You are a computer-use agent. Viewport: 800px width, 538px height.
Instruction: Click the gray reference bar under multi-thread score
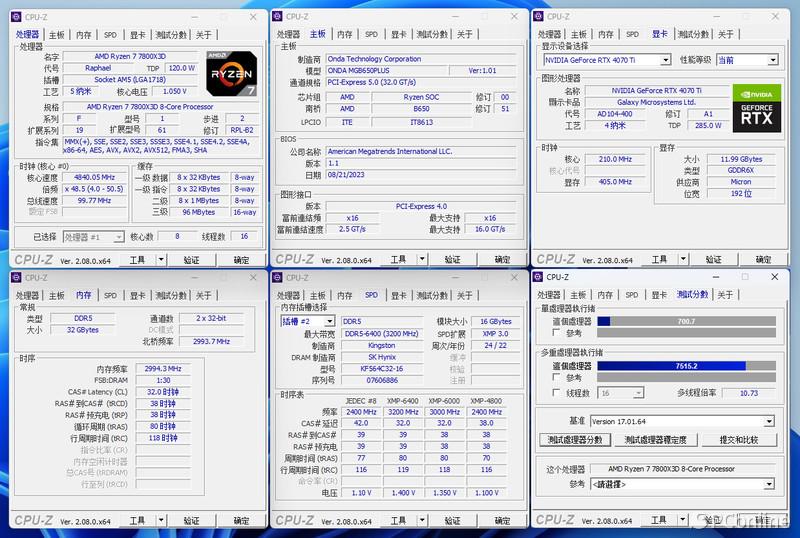(x=686, y=377)
